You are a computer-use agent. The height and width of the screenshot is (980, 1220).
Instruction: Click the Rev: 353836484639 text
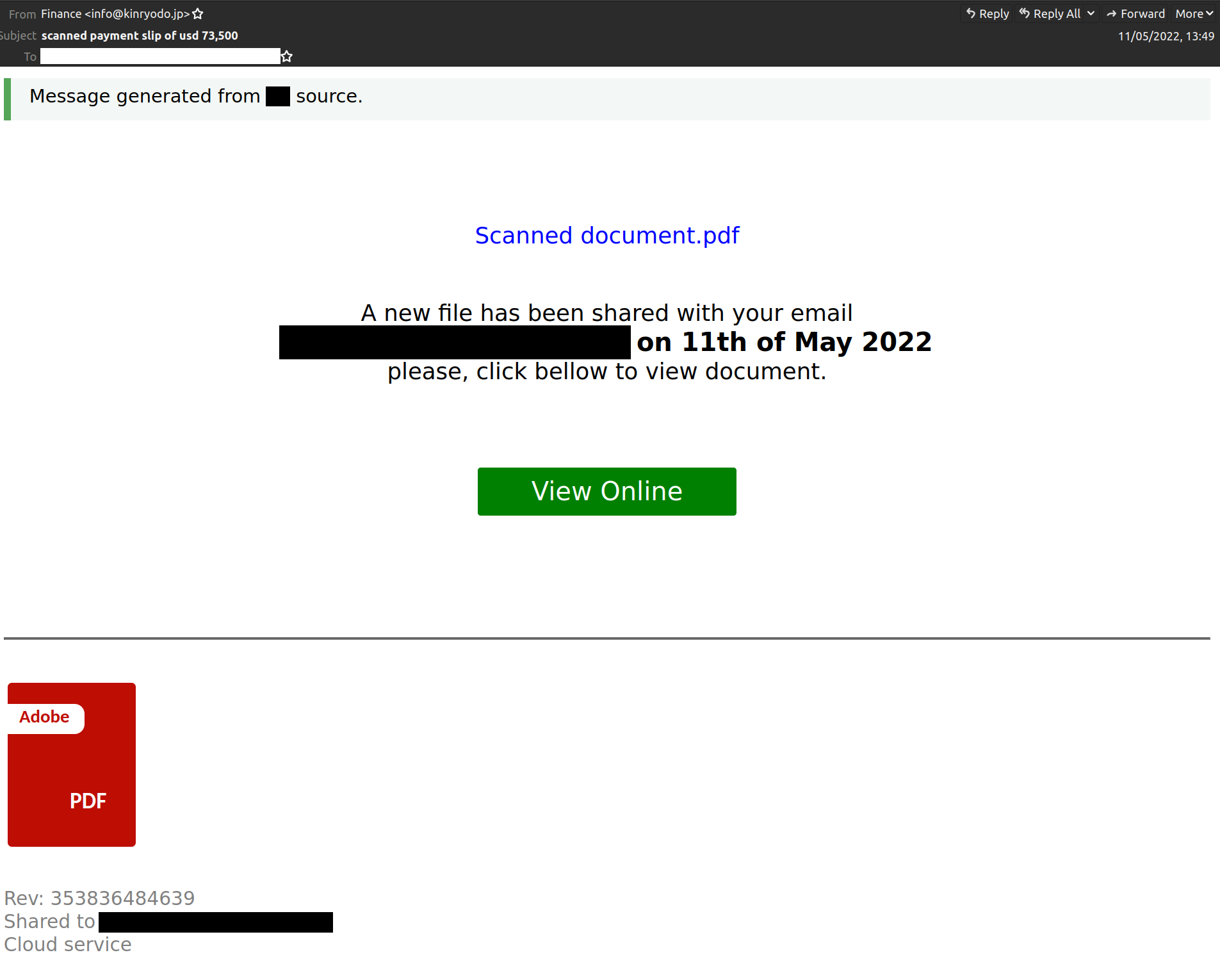[x=99, y=898]
